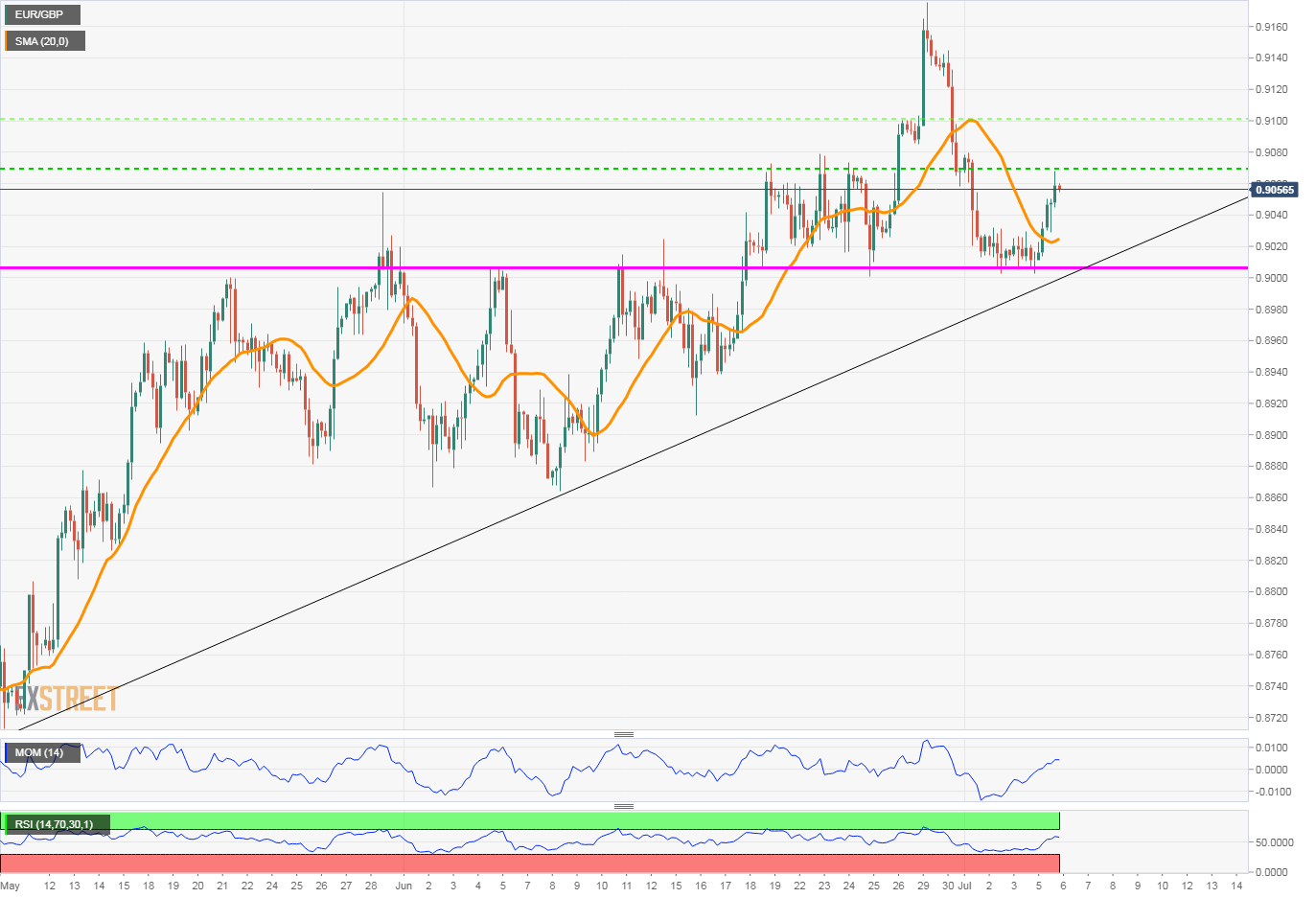
Task: Click the 0.8940 price axis label
Action: [x=1272, y=372]
